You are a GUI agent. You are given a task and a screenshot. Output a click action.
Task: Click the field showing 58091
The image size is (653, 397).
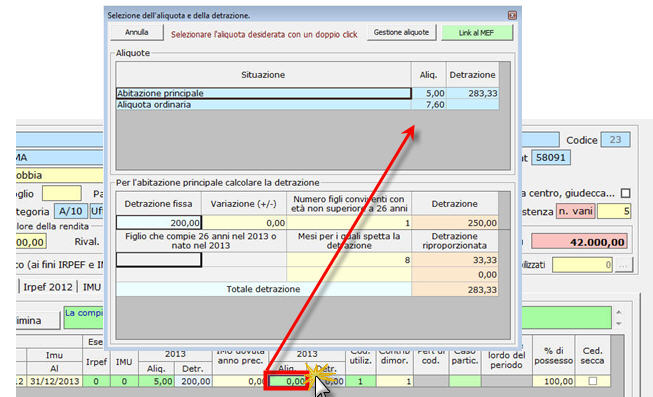click(551, 157)
